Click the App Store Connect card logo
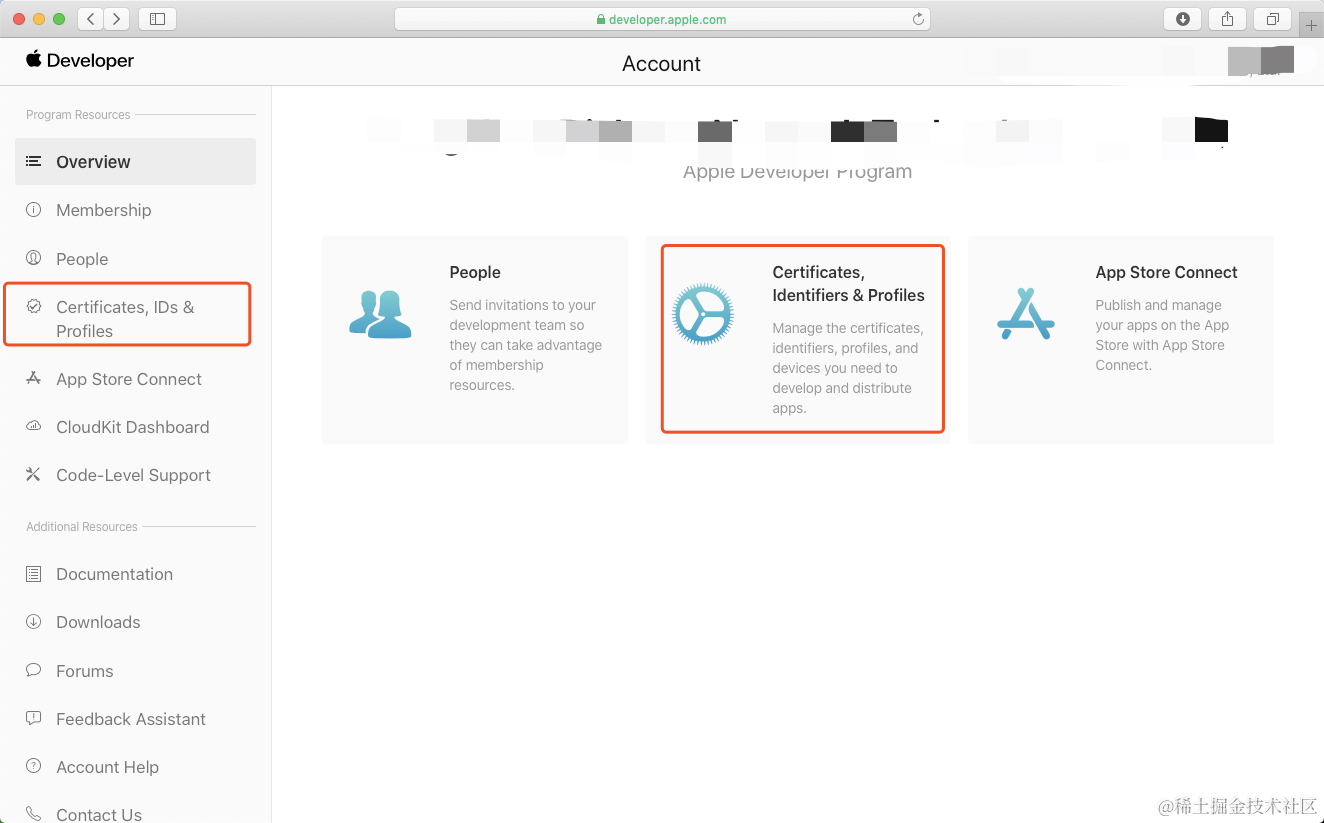 pyautogui.click(x=1026, y=314)
